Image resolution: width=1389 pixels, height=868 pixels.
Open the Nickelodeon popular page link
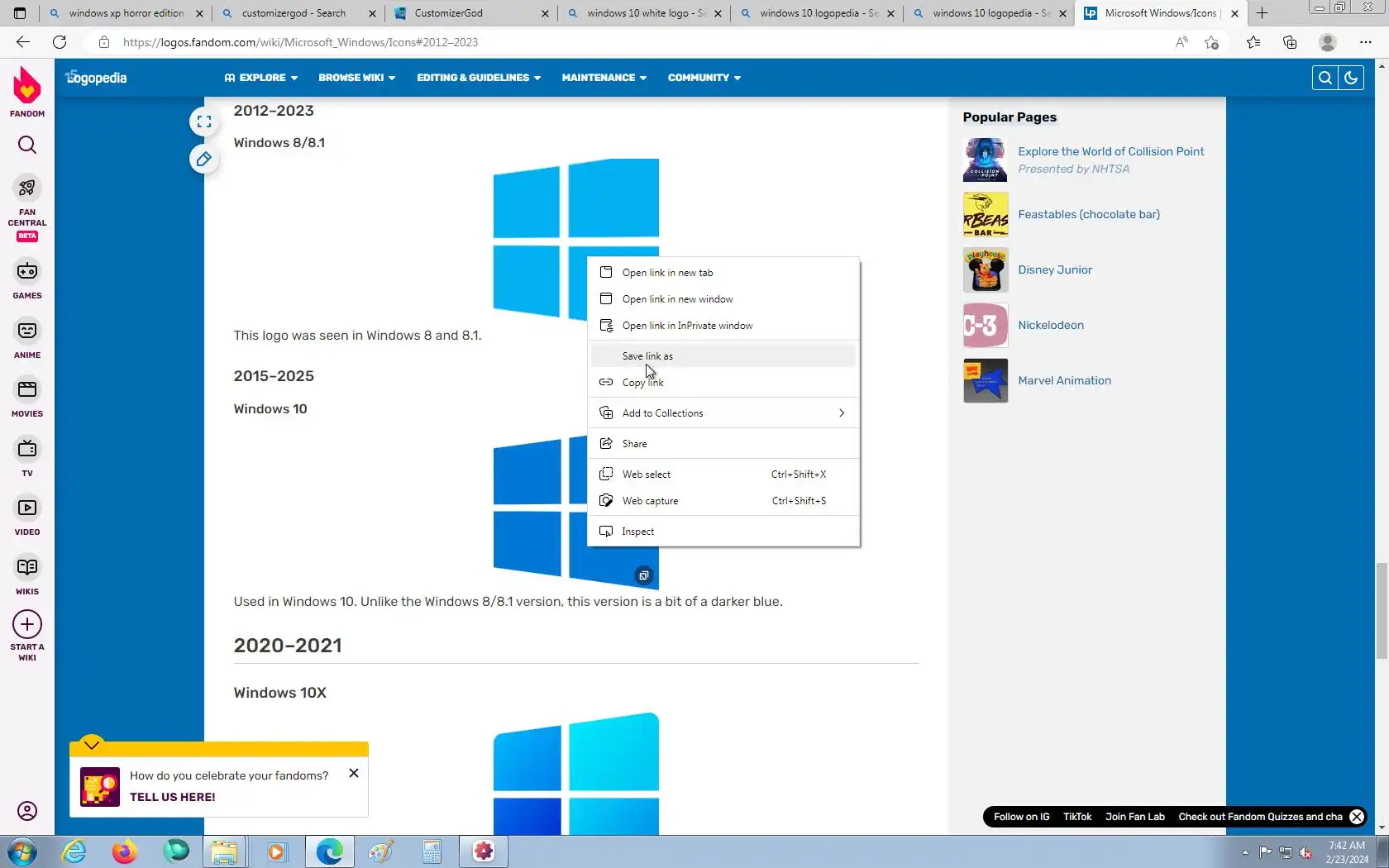[x=1051, y=325]
